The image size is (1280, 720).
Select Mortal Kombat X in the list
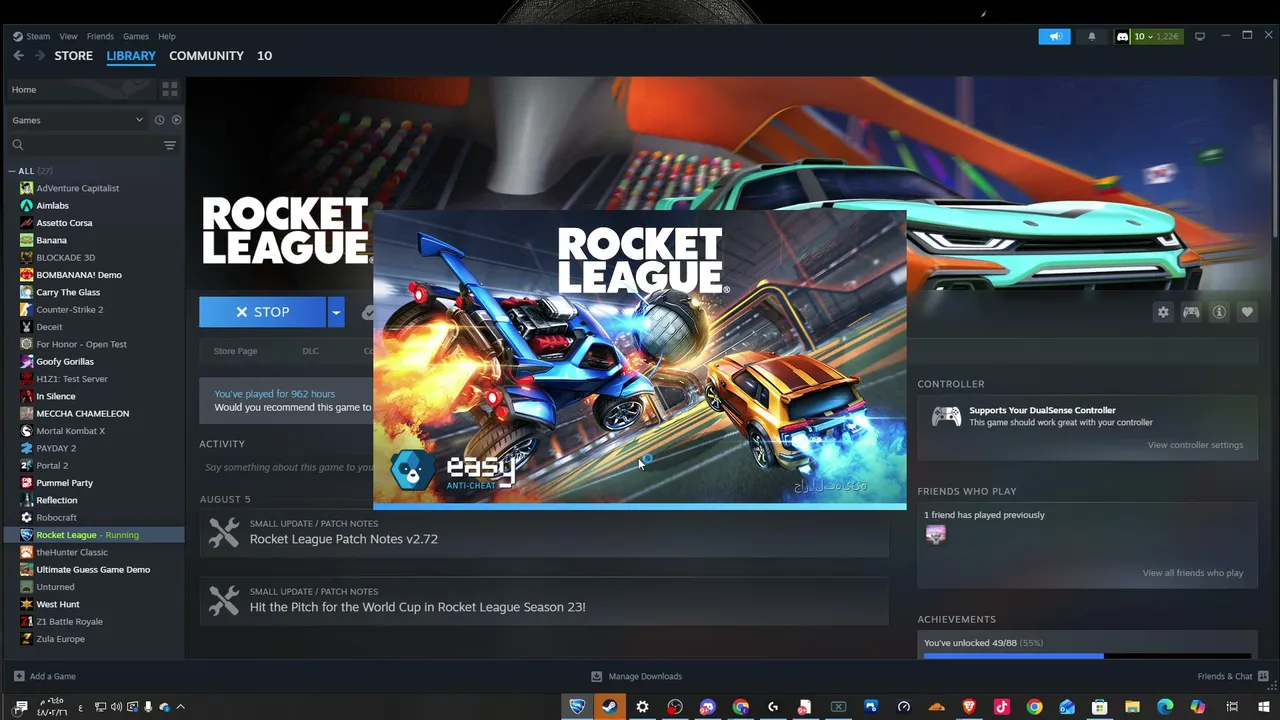click(x=70, y=431)
